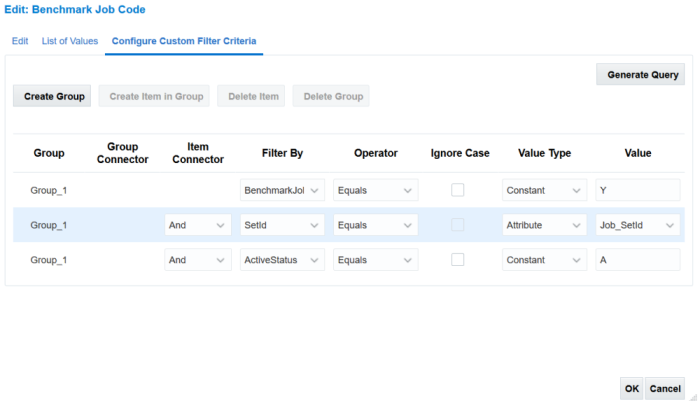Open Value Type dropdown showing Attribute
This screenshot has height=401, width=700.
(544, 225)
